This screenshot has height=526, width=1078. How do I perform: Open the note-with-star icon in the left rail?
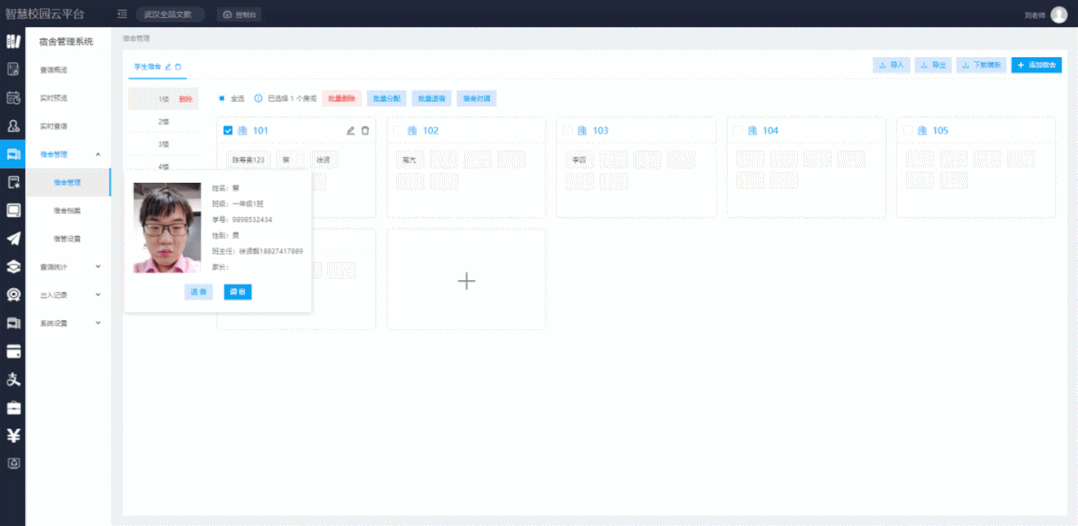point(13,182)
